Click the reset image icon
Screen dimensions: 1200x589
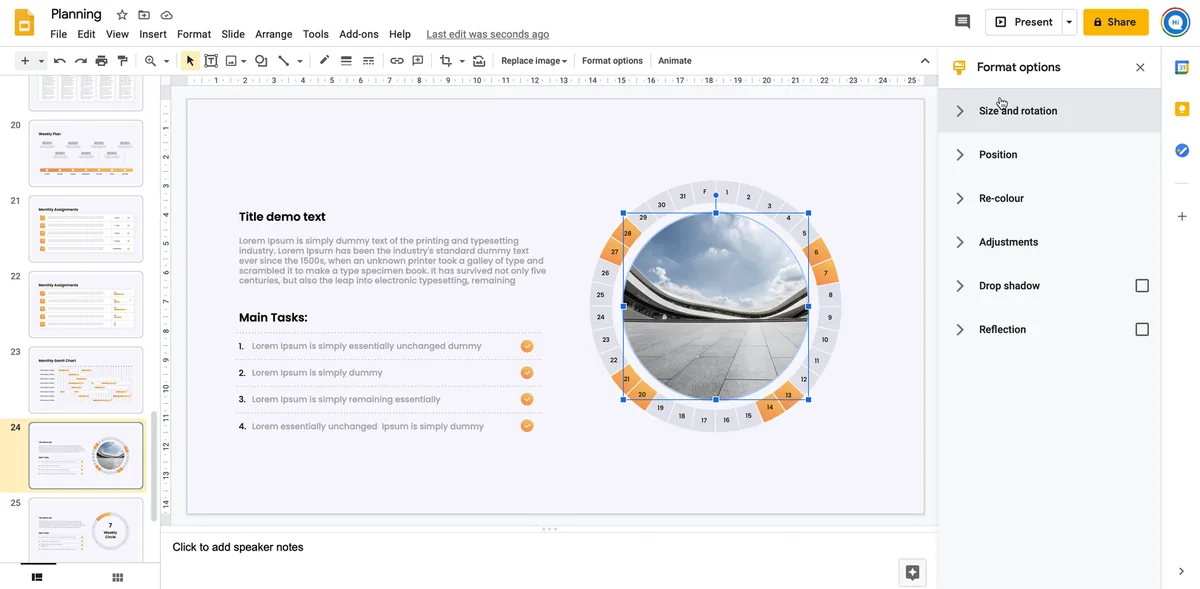[x=479, y=61]
